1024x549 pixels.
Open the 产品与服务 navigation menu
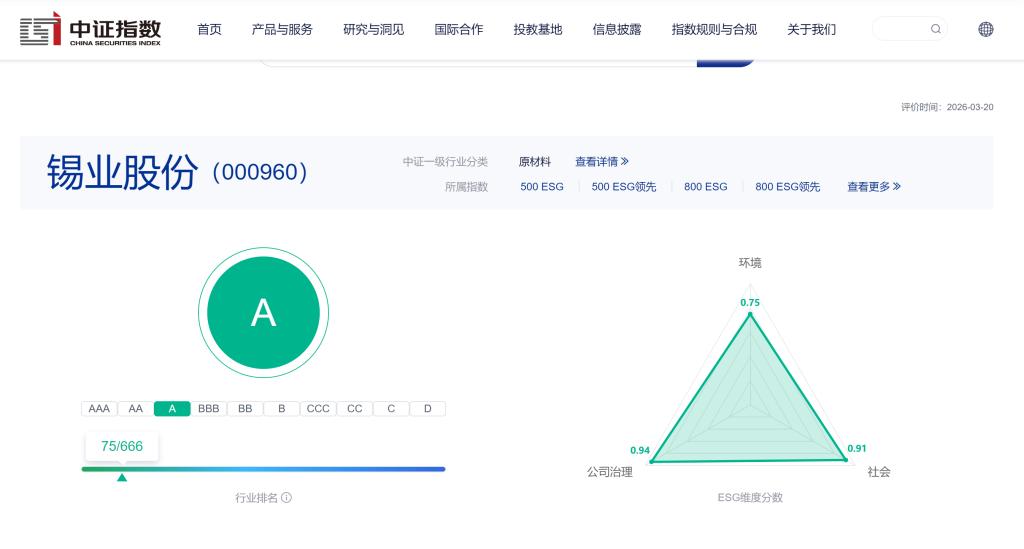pos(282,30)
